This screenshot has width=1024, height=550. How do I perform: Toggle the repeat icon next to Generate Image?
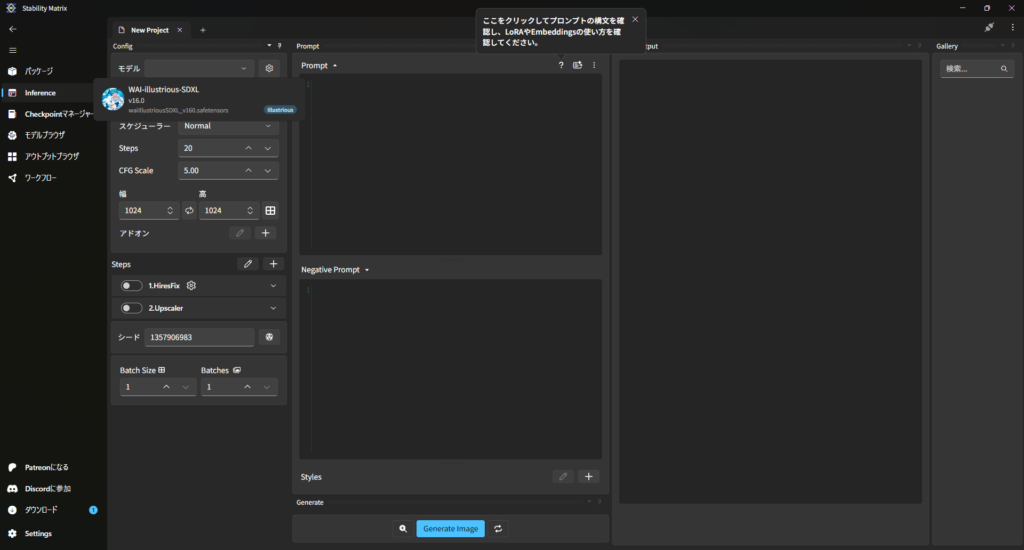click(497, 528)
